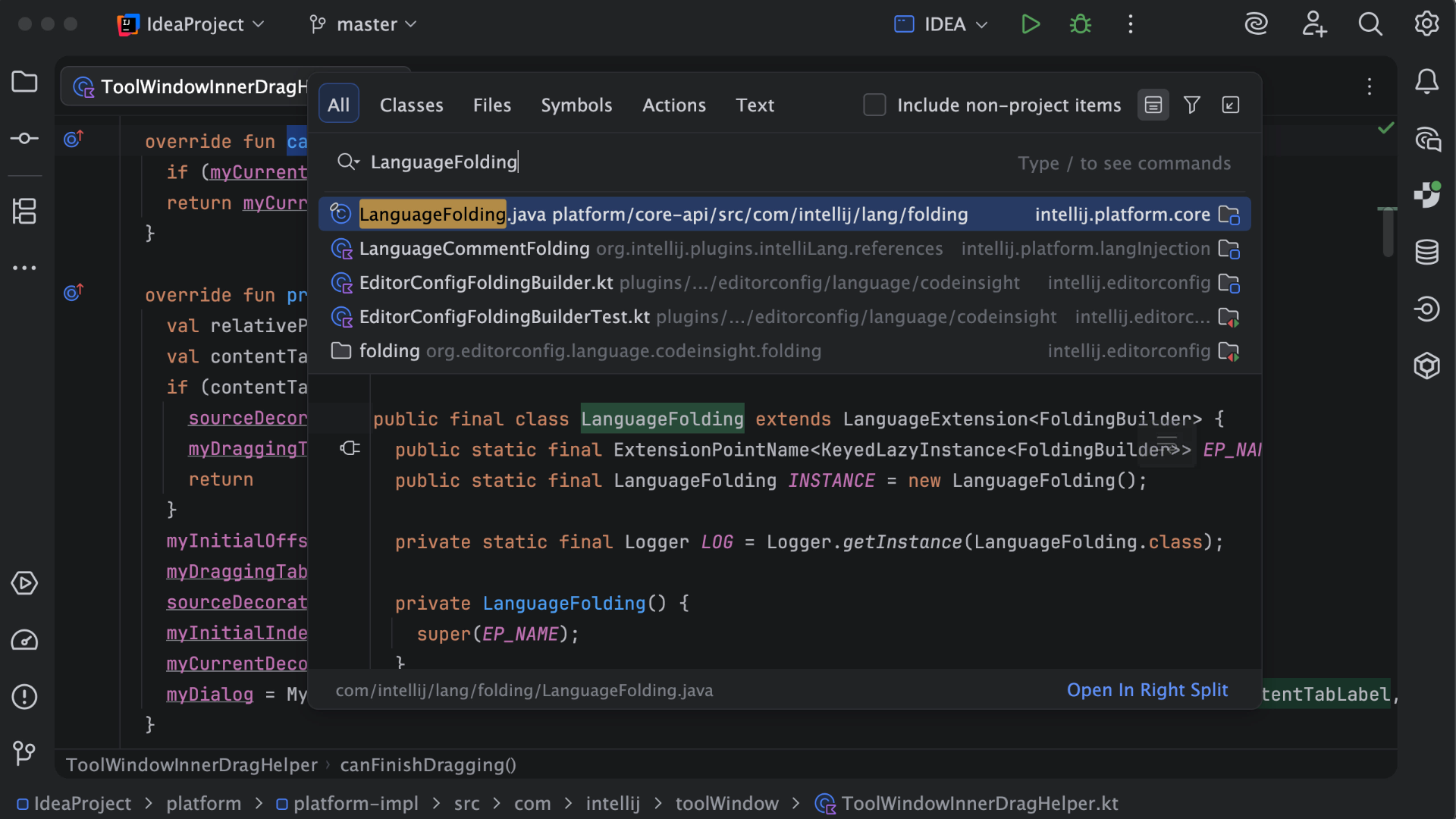
Task: Open the Notifications bell
Action: point(1426,82)
